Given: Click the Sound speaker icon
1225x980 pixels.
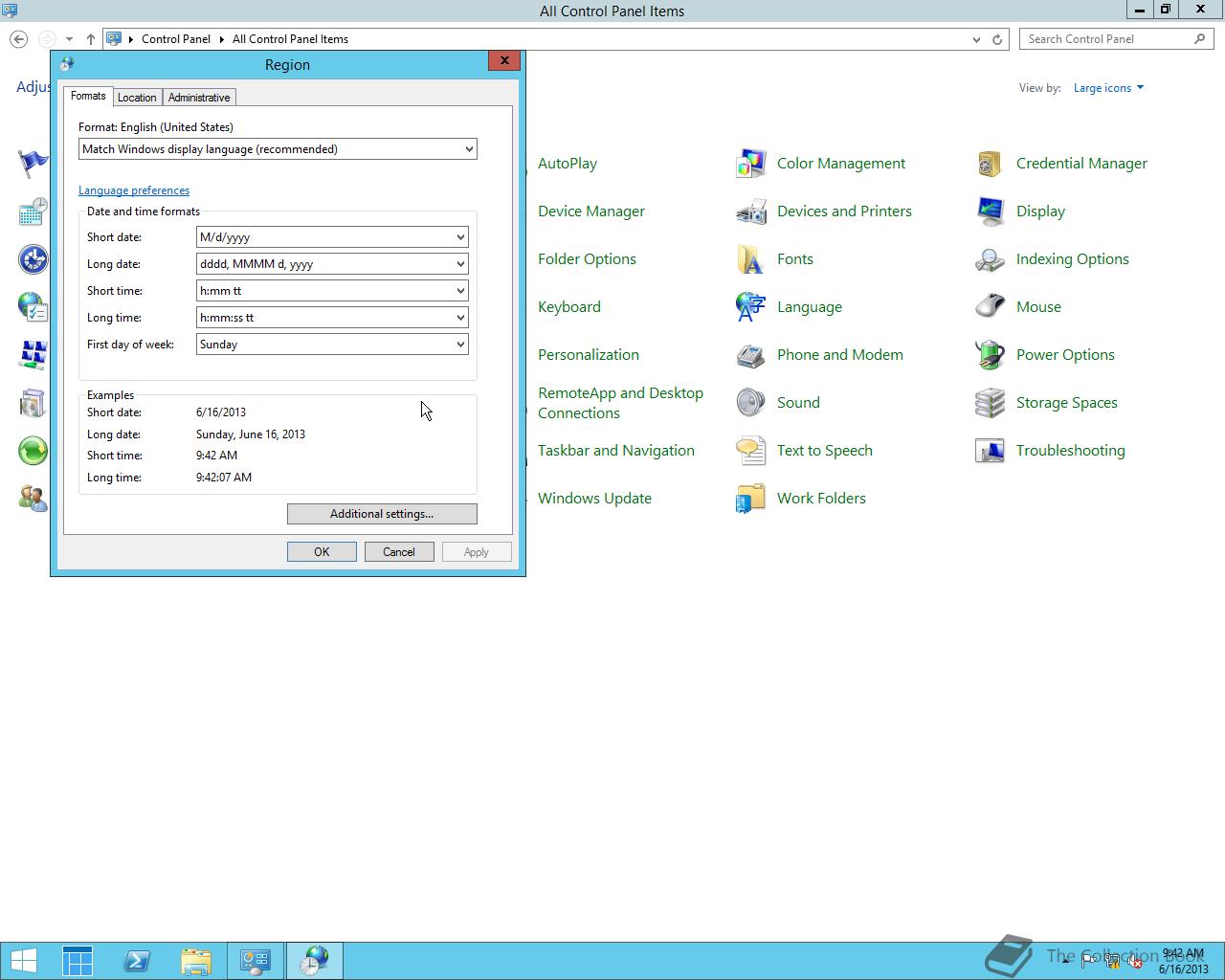Looking at the screenshot, I should pyautogui.click(x=750, y=403).
